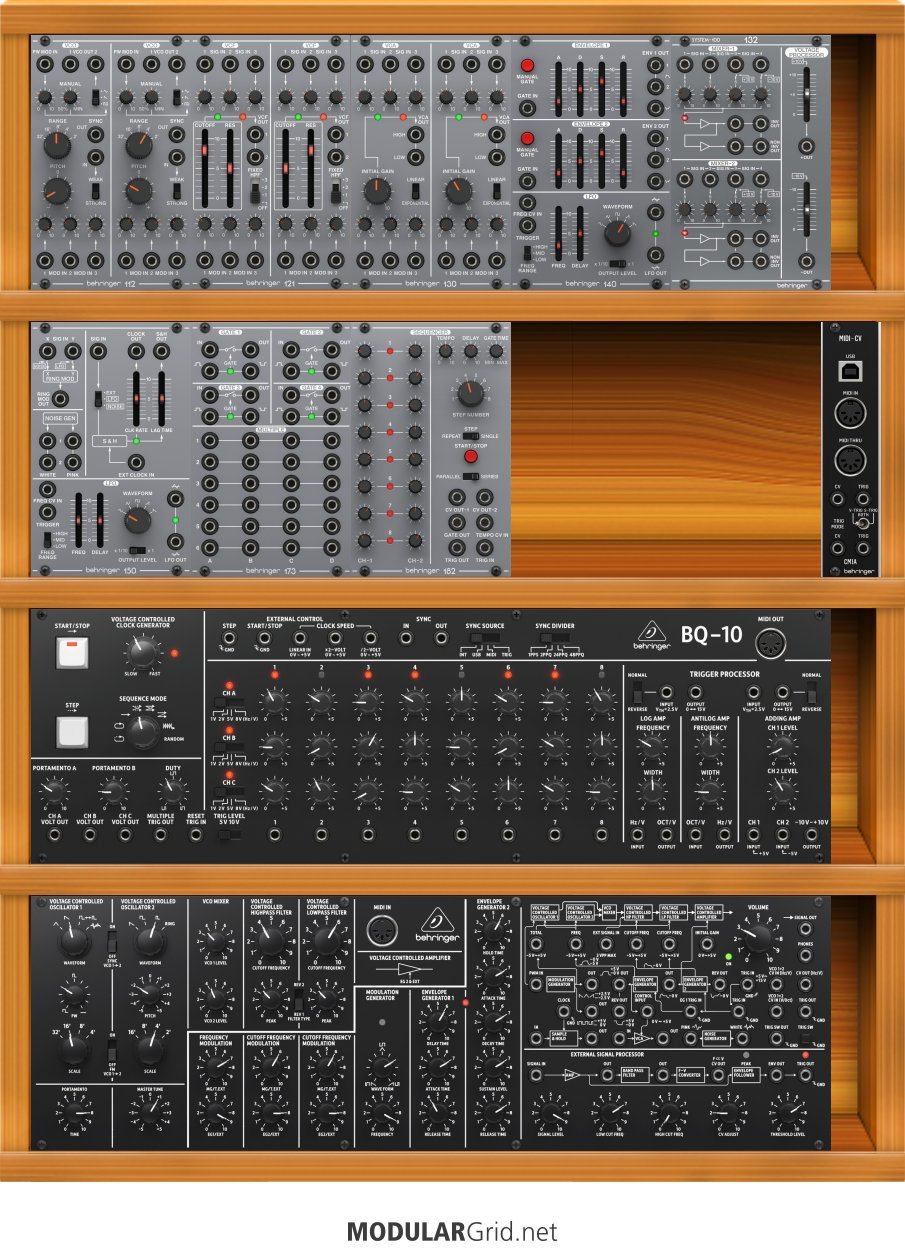Screen dimensions: 905x1253
Task: Click the SIGNAL LEVEL knob in External Signal Processor
Action: (549, 1111)
